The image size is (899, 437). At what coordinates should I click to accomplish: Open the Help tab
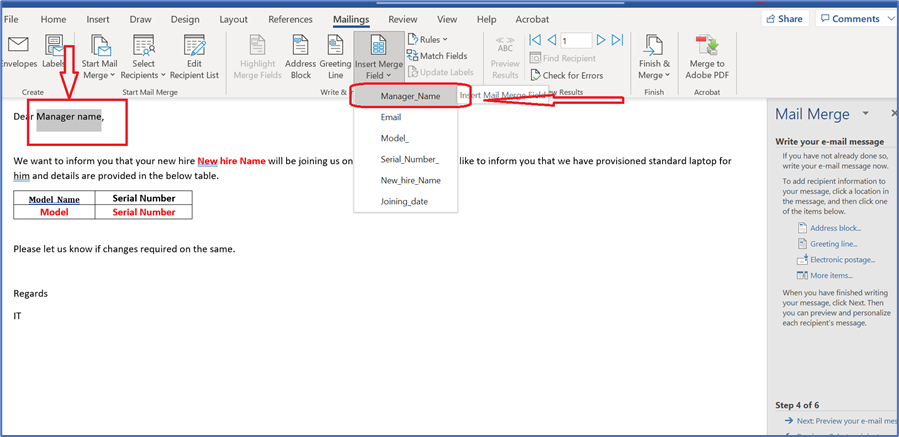coord(486,19)
